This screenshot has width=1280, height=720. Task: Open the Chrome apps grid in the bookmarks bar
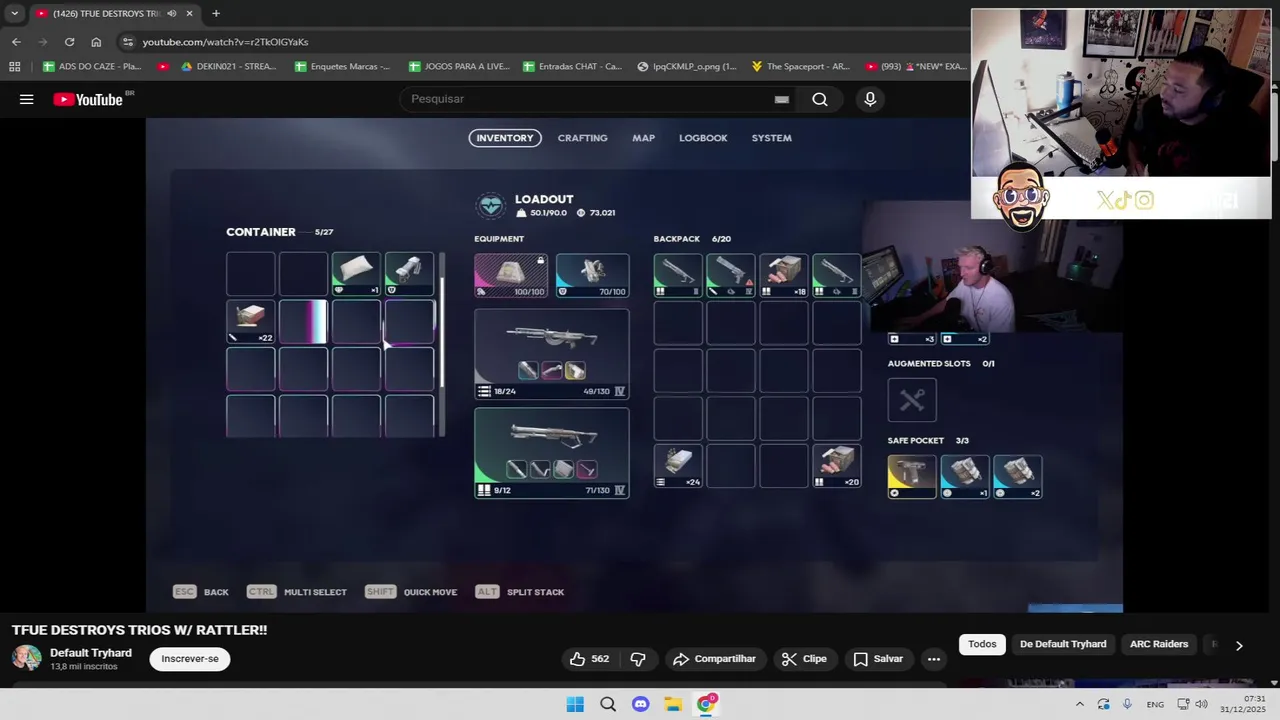click(14, 67)
